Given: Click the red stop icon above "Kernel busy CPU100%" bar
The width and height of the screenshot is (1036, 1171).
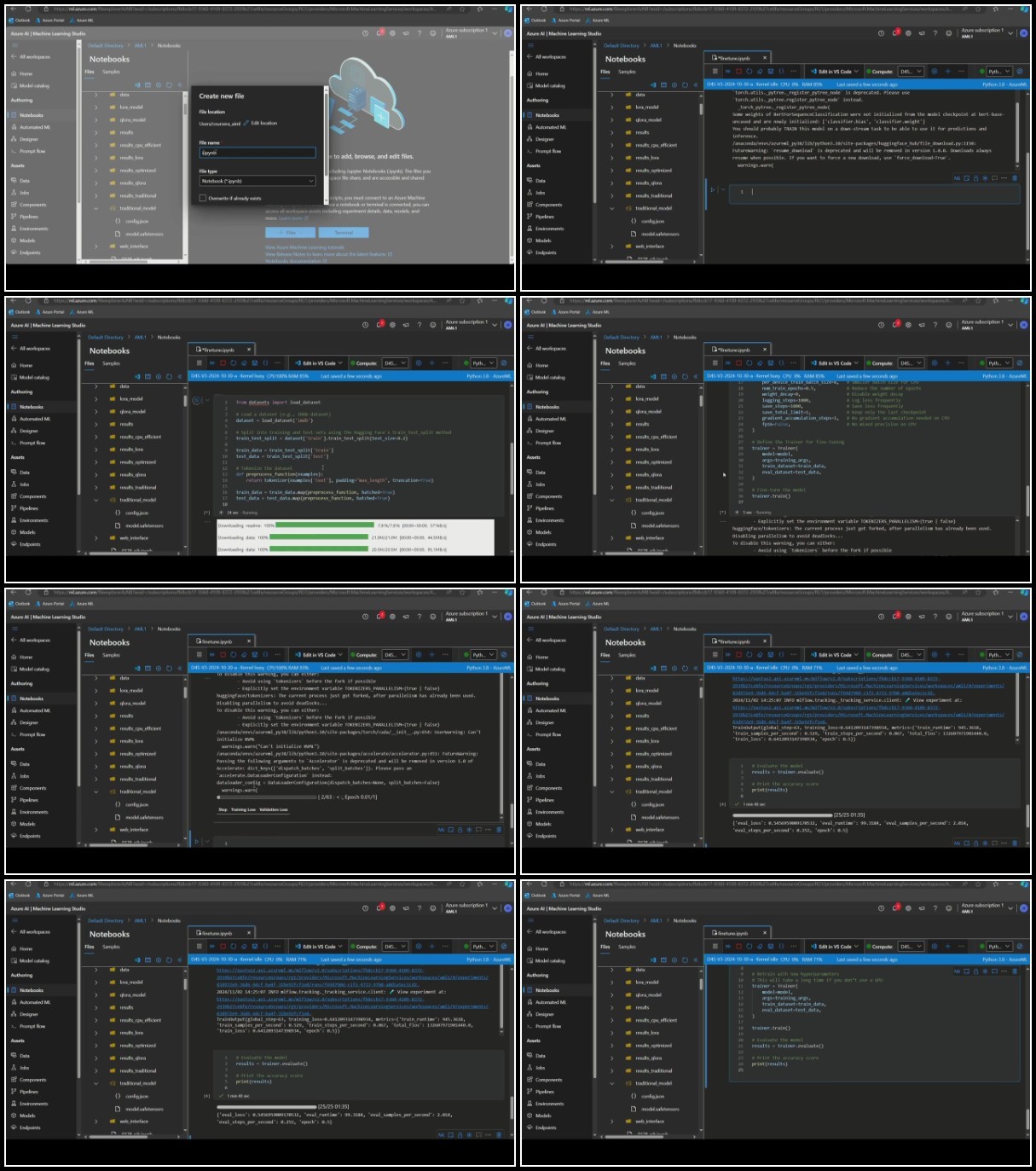Looking at the screenshot, I should (222, 655).
